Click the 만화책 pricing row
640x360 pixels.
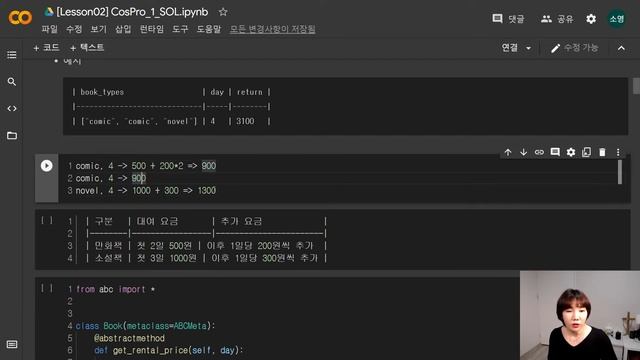click(206, 246)
